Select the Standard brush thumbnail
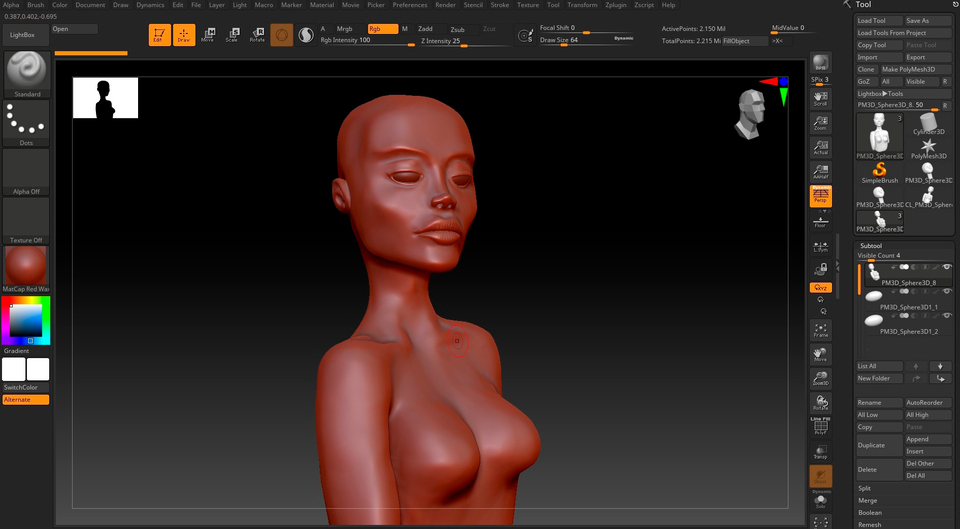This screenshot has width=960, height=529. (x=26, y=70)
